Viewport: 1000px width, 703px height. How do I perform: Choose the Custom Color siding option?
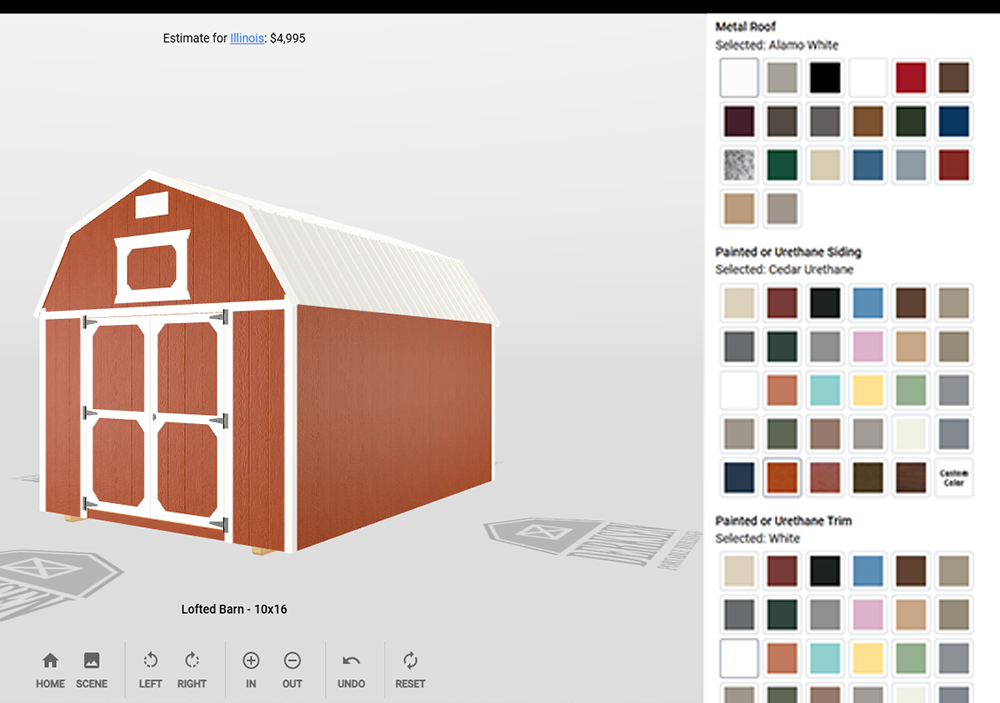pyautogui.click(x=954, y=478)
